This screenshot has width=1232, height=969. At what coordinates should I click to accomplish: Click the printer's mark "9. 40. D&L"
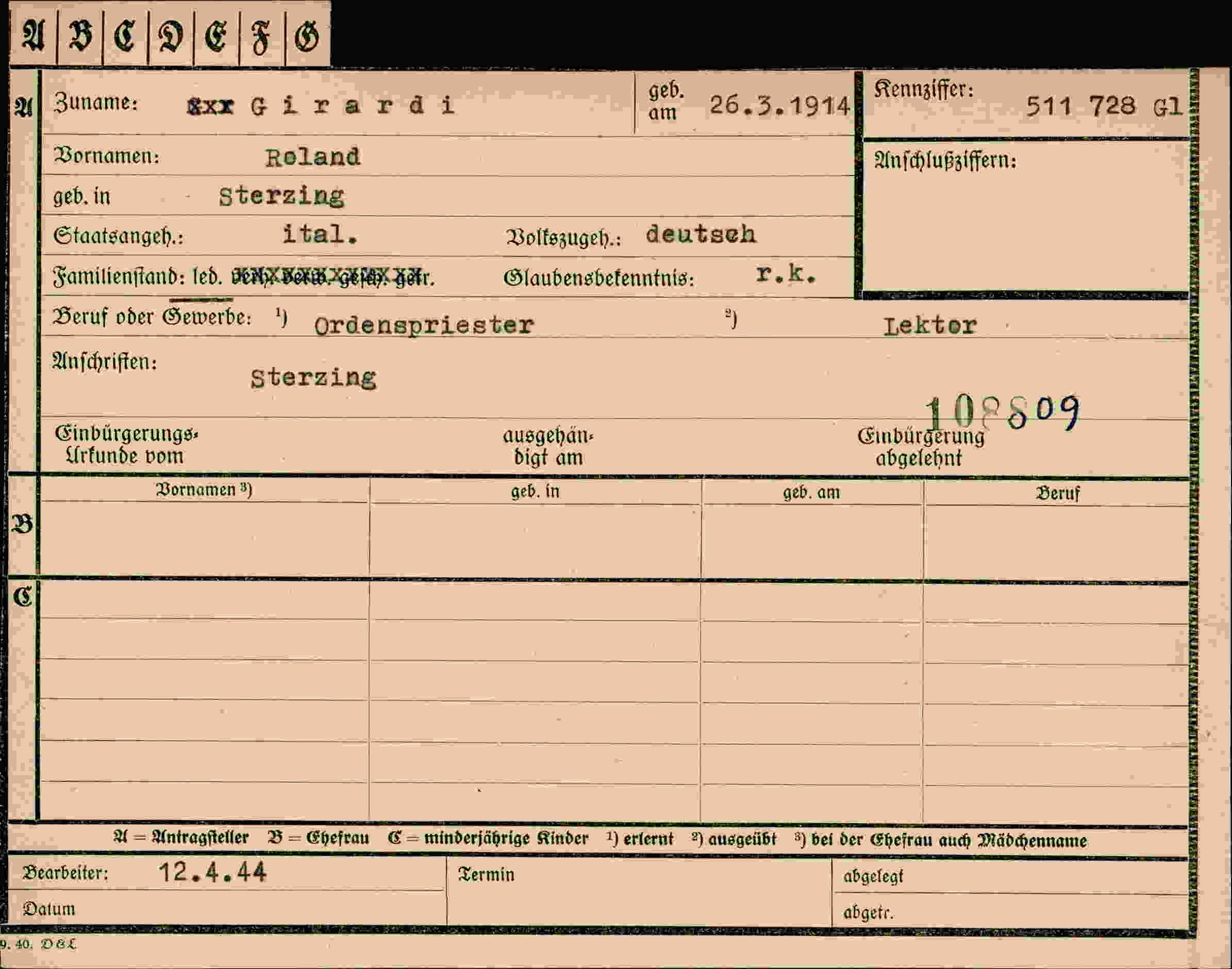[38, 944]
